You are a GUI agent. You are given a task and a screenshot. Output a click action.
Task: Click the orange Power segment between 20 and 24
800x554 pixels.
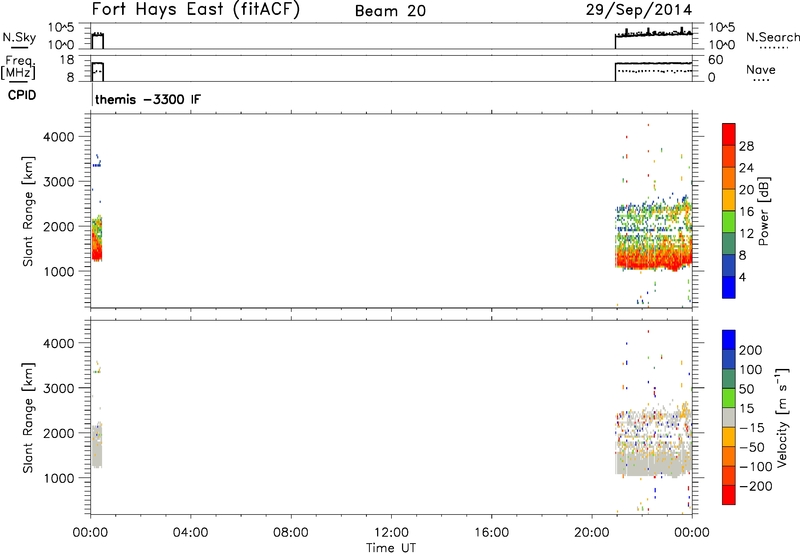tap(729, 178)
